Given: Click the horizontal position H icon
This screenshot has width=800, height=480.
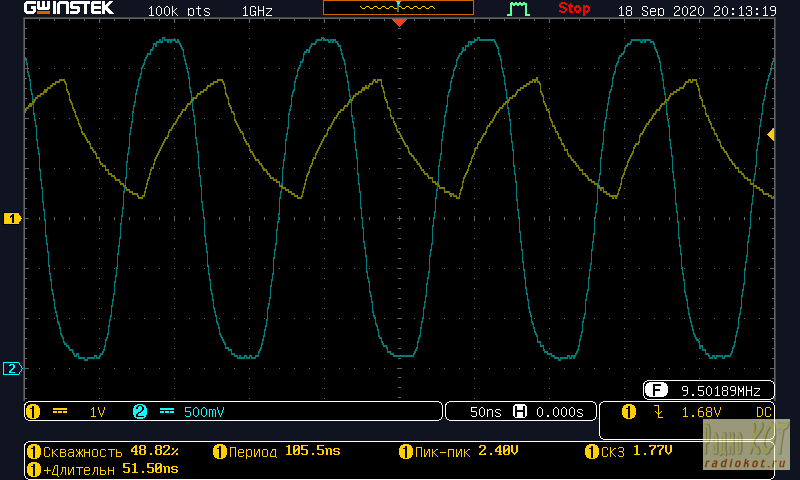Looking at the screenshot, I should (x=520, y=411).
